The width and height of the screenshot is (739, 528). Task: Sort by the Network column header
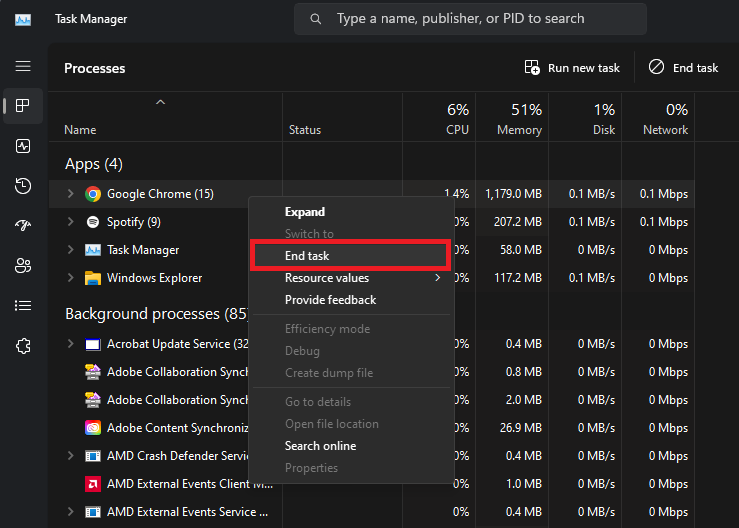[658, 118]
